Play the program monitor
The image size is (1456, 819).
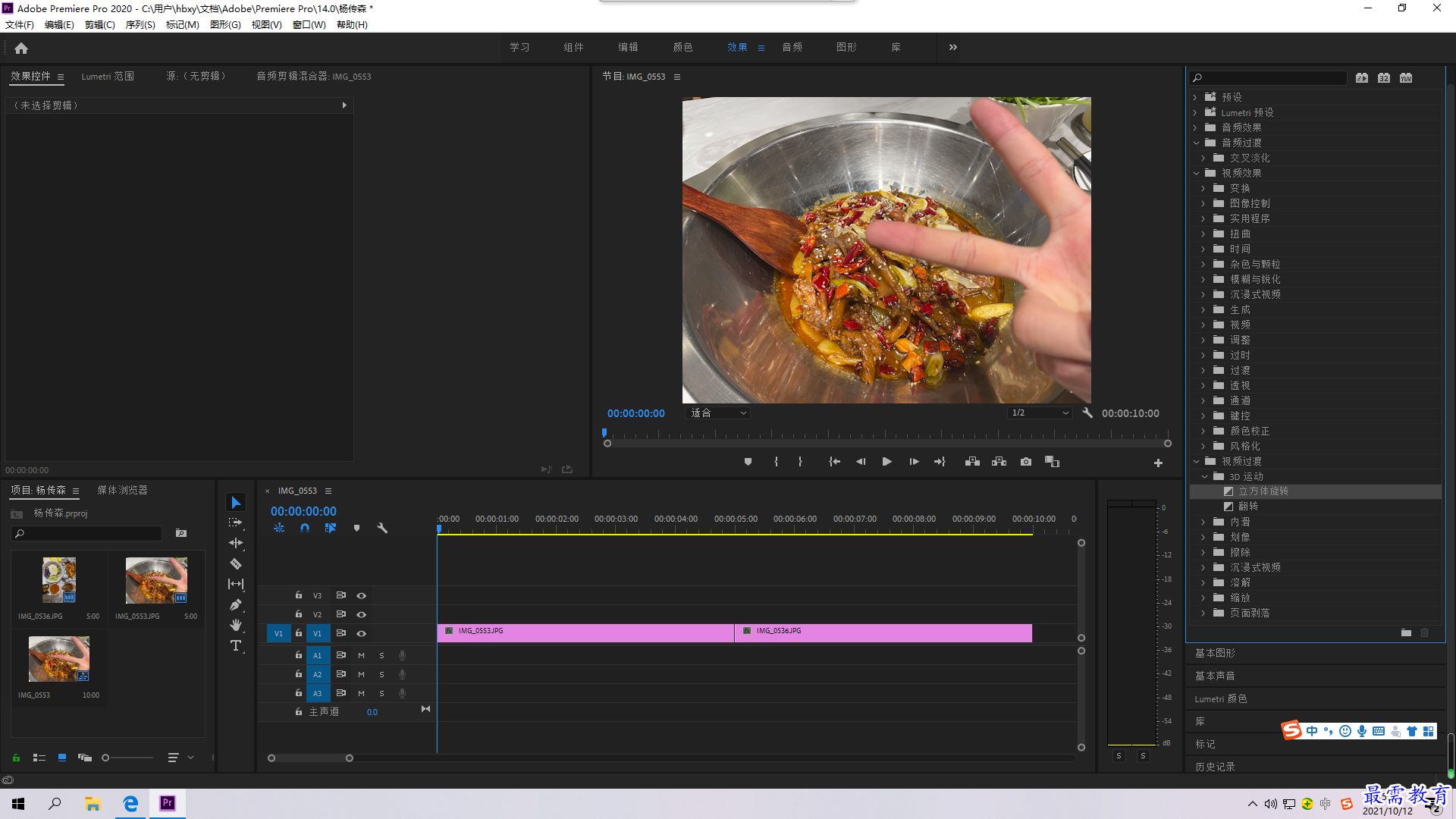point(886,462)
